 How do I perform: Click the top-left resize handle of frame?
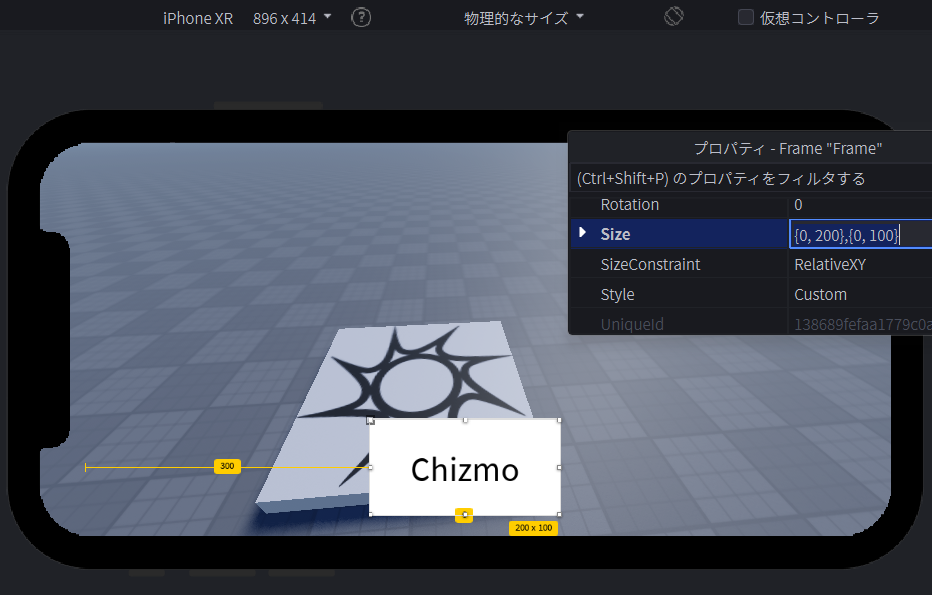click(370, 420)
